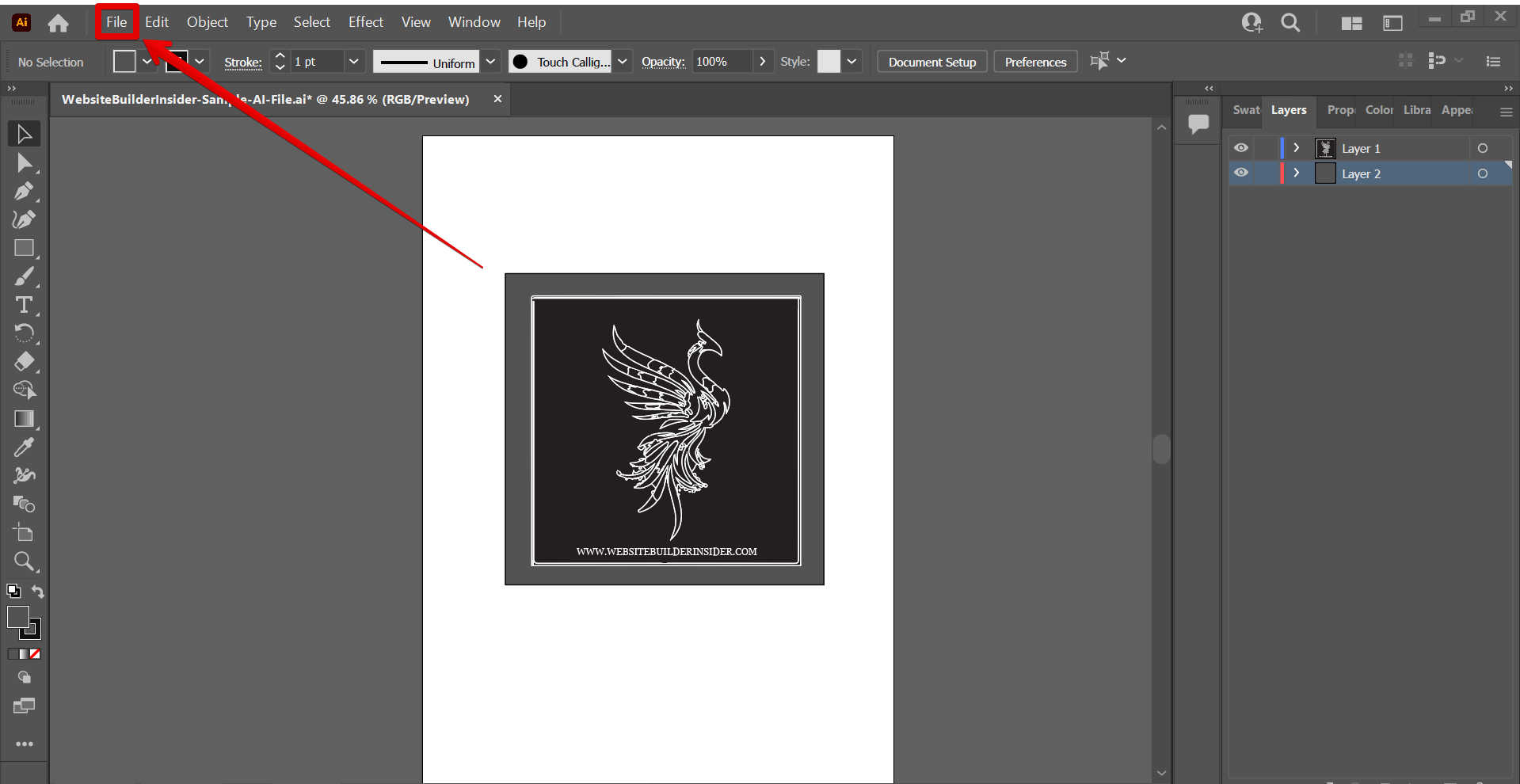The width and height of the screenshot is (1520, 784).
Task: Click the Opacity percentage field
Action: 721,62
